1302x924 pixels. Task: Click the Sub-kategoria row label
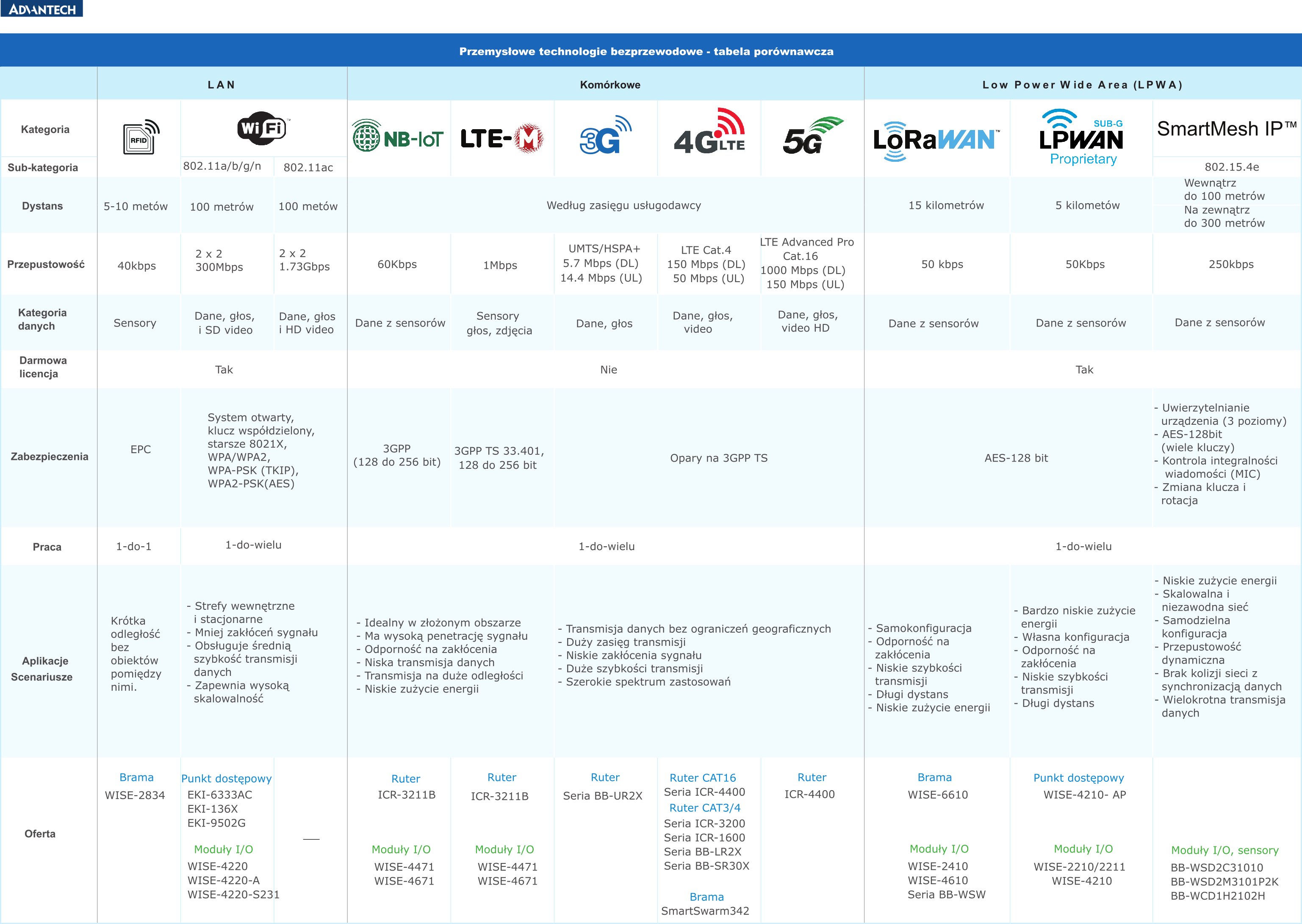pos(43,168)
